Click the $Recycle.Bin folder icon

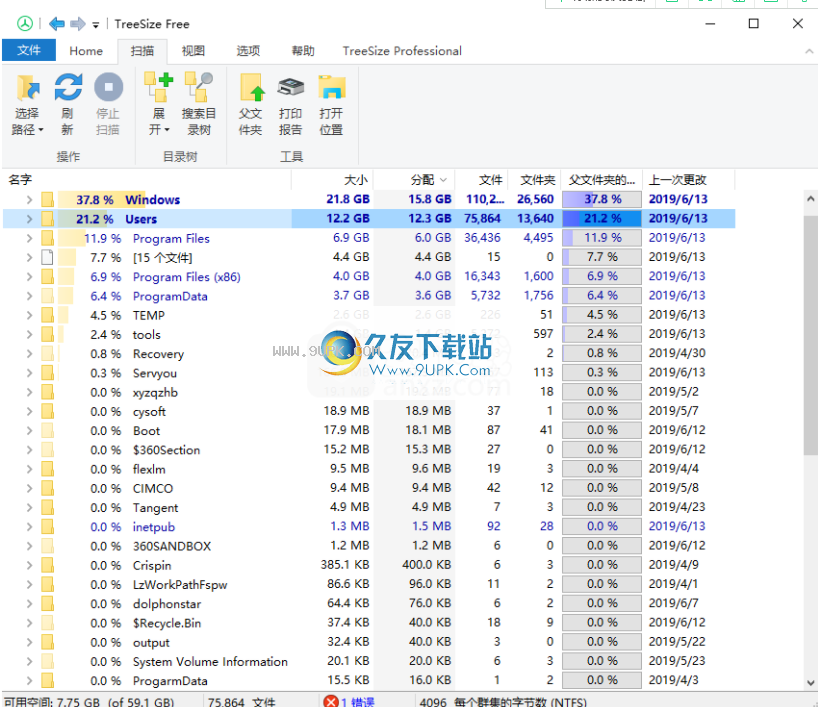[47, 622]
